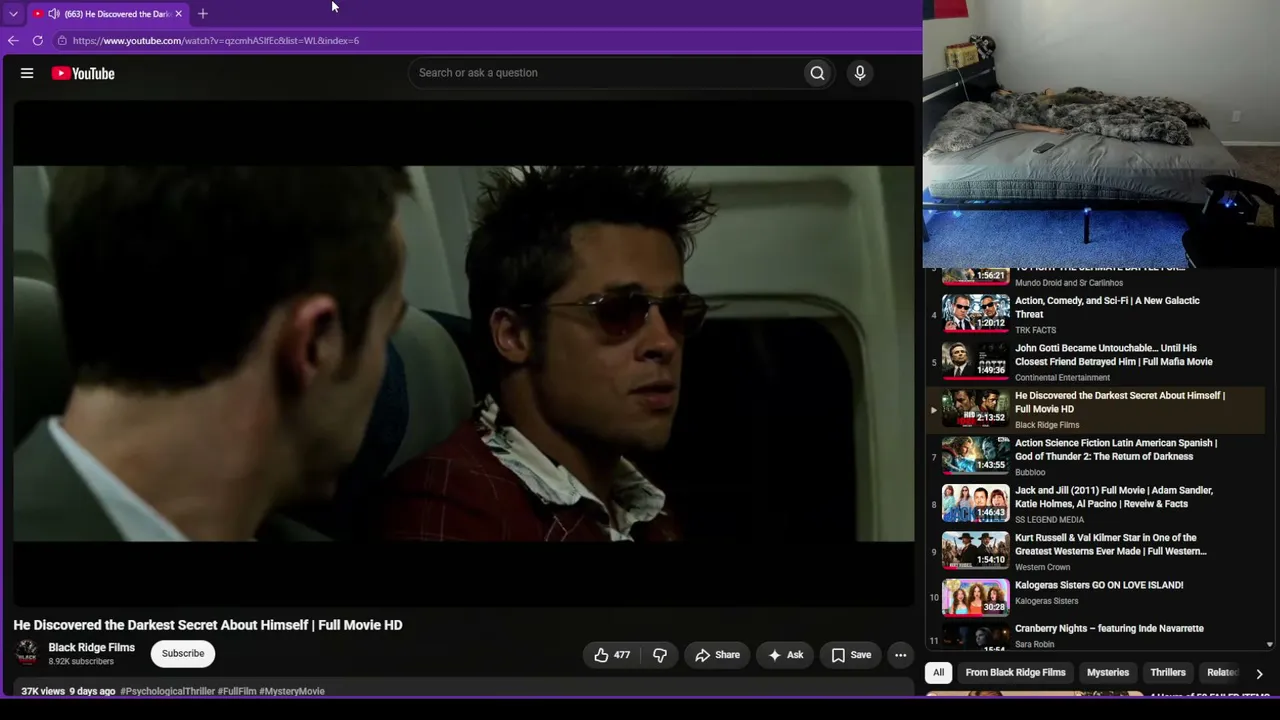This screenshot has width=1280, height=720.
Task: Play "Action, Comedy, and Sci-Fi | A New Galactic Threat"
Action: [x=1107, y=307]
